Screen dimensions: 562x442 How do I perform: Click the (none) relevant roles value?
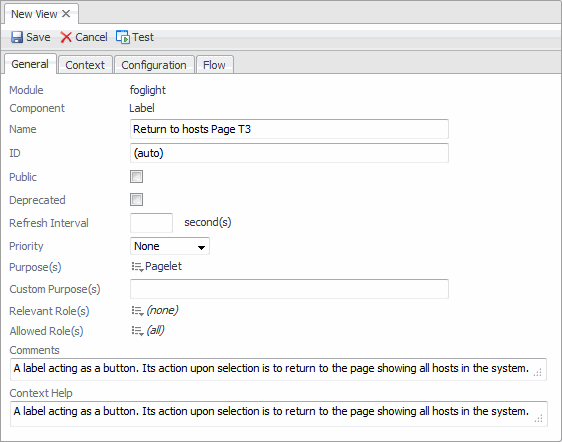162,310
